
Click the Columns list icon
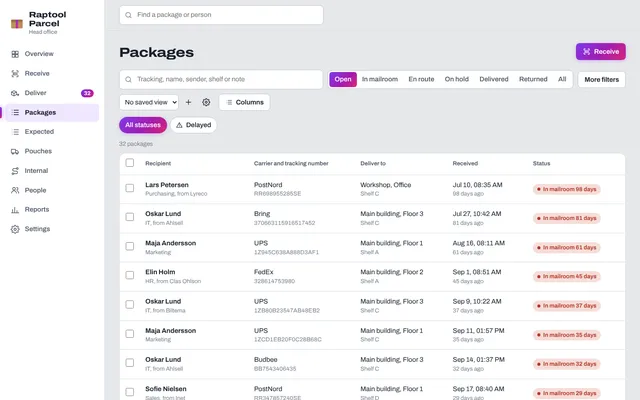pyautogui.click(x=229, y=102)
